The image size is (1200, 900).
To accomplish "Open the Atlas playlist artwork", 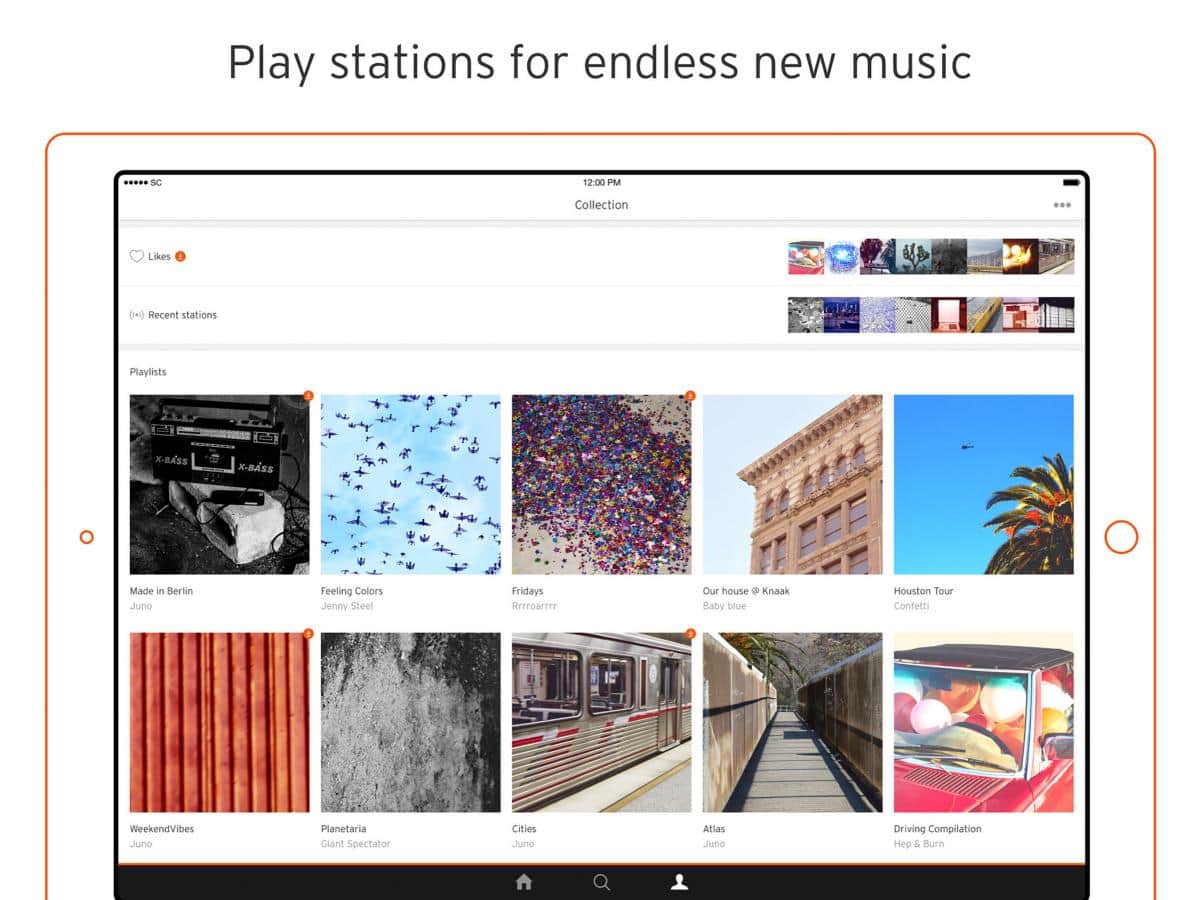I will 792,722.
